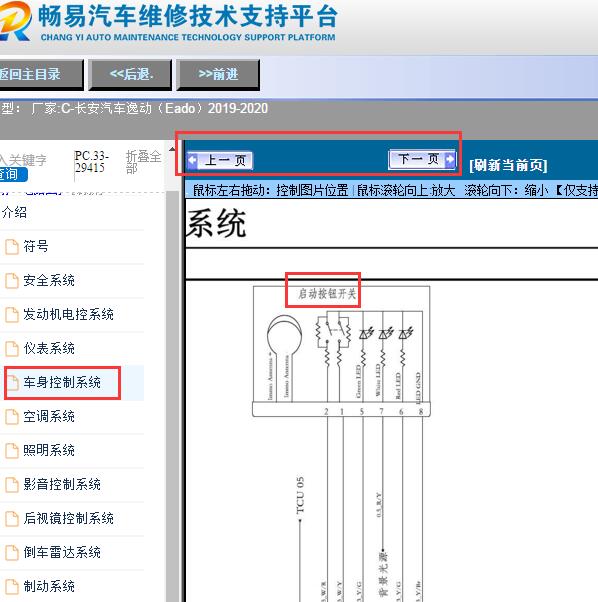Viewport: 598px width, 602px height.
Task: Open the 照明系统 tree item
Action: click(x=49, y=450)
